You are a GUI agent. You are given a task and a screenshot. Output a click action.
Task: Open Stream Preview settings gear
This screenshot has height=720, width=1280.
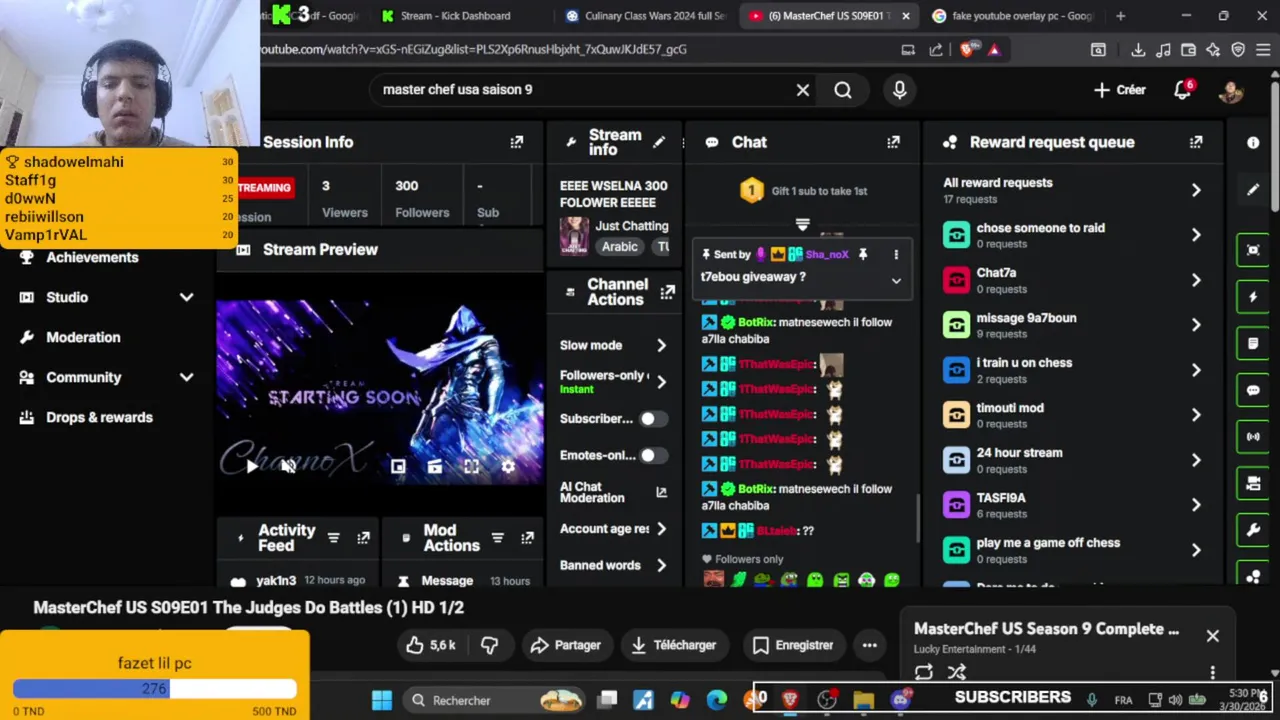click(x=508, y=466)
